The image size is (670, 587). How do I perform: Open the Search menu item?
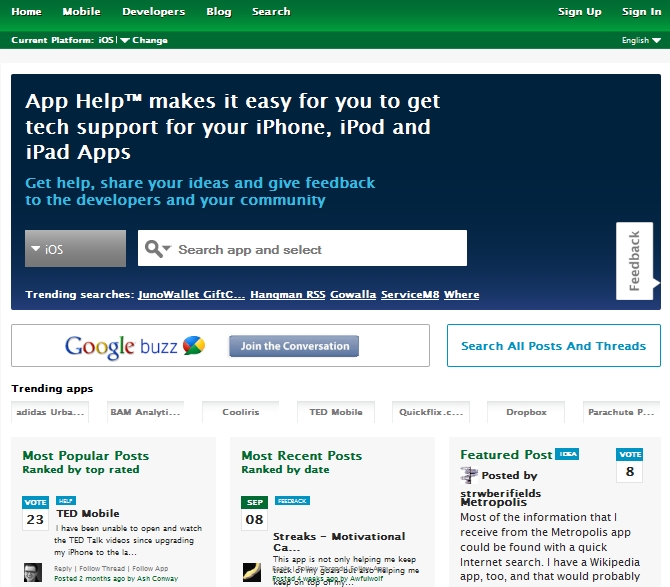click(x=271, y=12)
